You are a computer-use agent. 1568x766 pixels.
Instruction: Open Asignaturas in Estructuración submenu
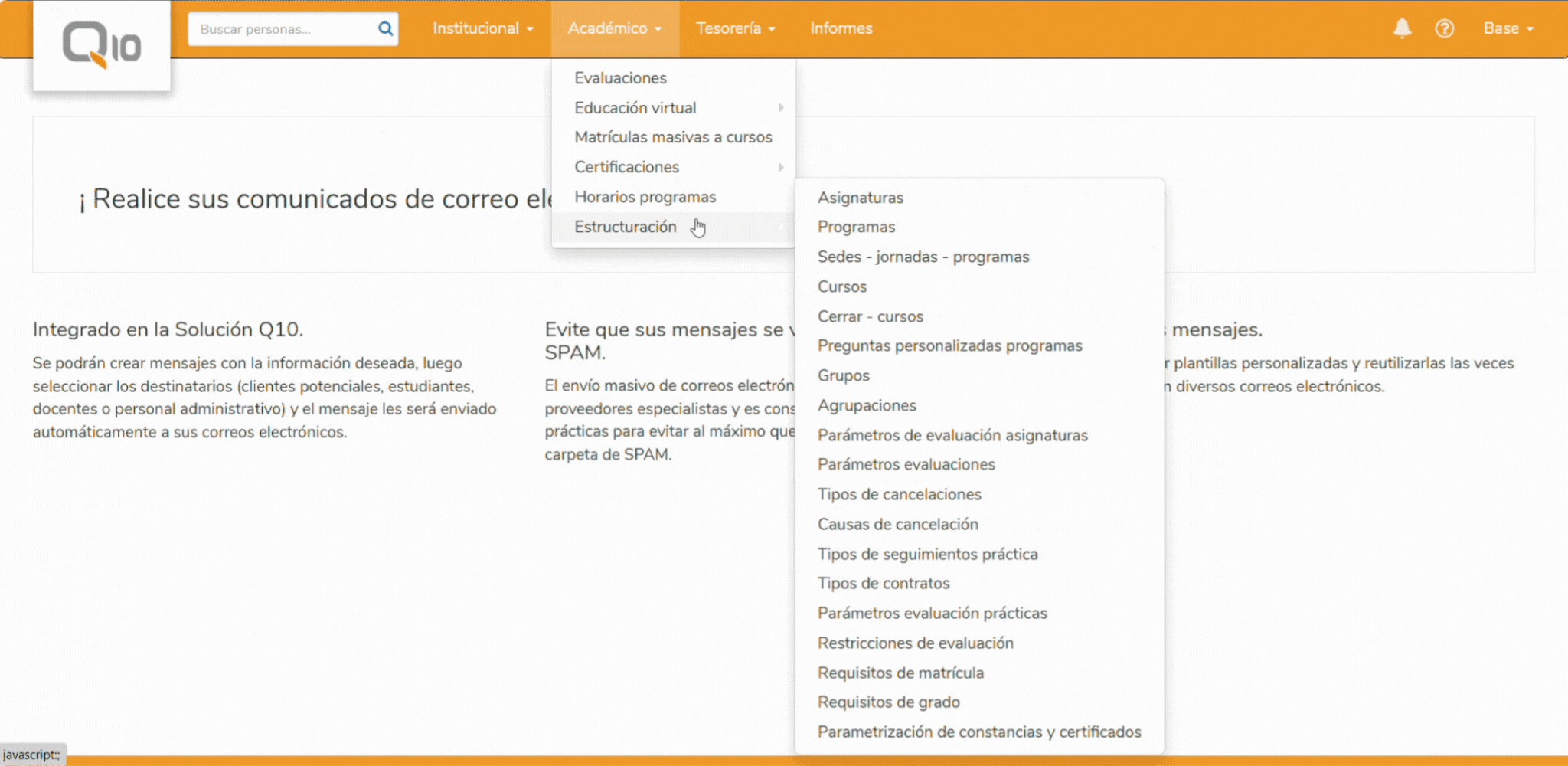pyautogui.click(x=860, y=198)
